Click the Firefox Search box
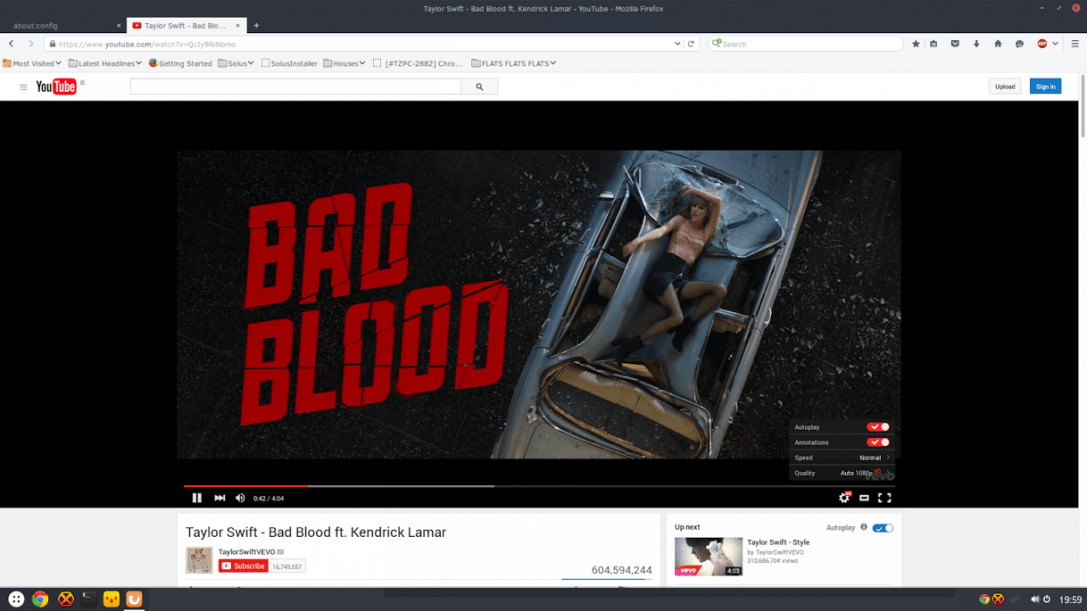This screenshot has width=1087, height=611. pos(805,44)
